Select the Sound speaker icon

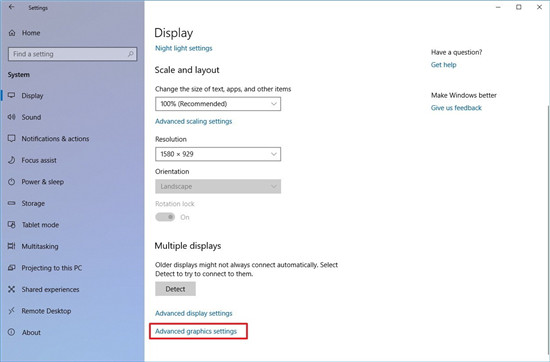click(12, 117)
